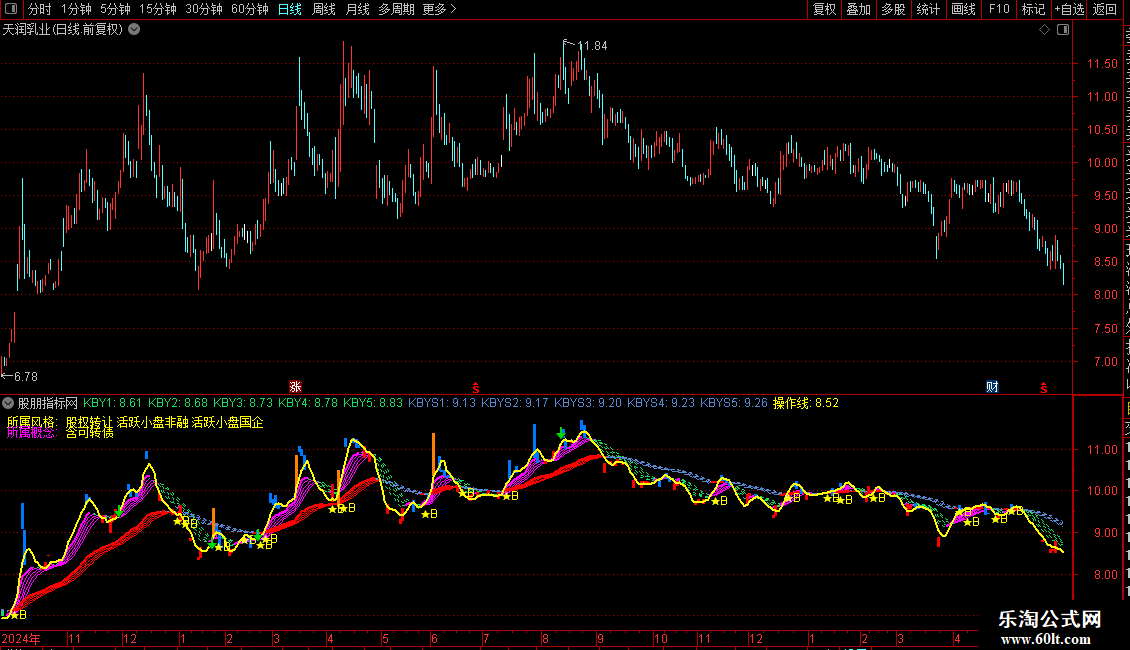Click the 6.78 low price label
This screenshot has width=1130, height=650.
pyautogui.click(x=26, y=377)
